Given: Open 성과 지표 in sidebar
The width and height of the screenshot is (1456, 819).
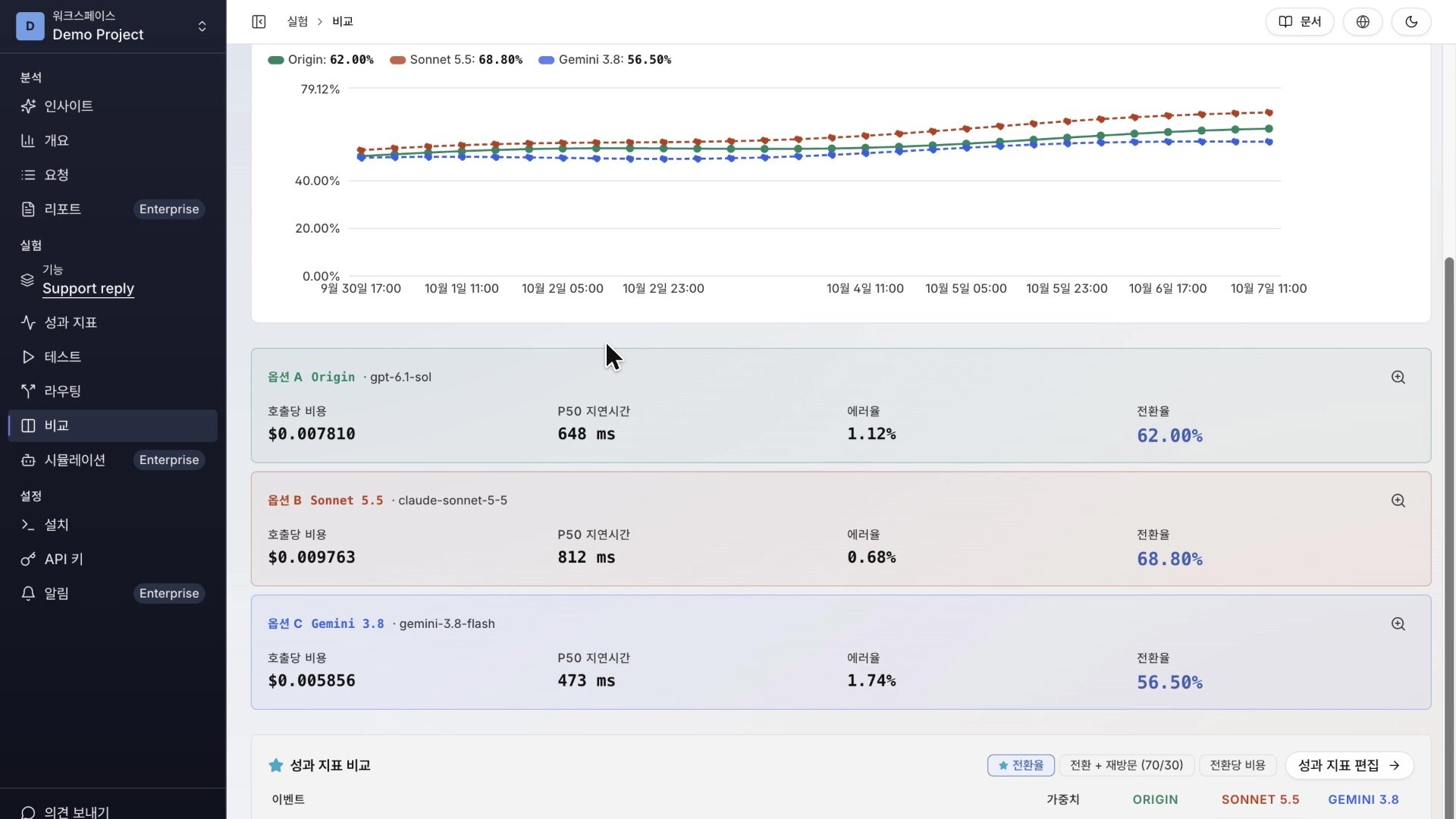Looking at the screenshot, I should click(113, 322).
